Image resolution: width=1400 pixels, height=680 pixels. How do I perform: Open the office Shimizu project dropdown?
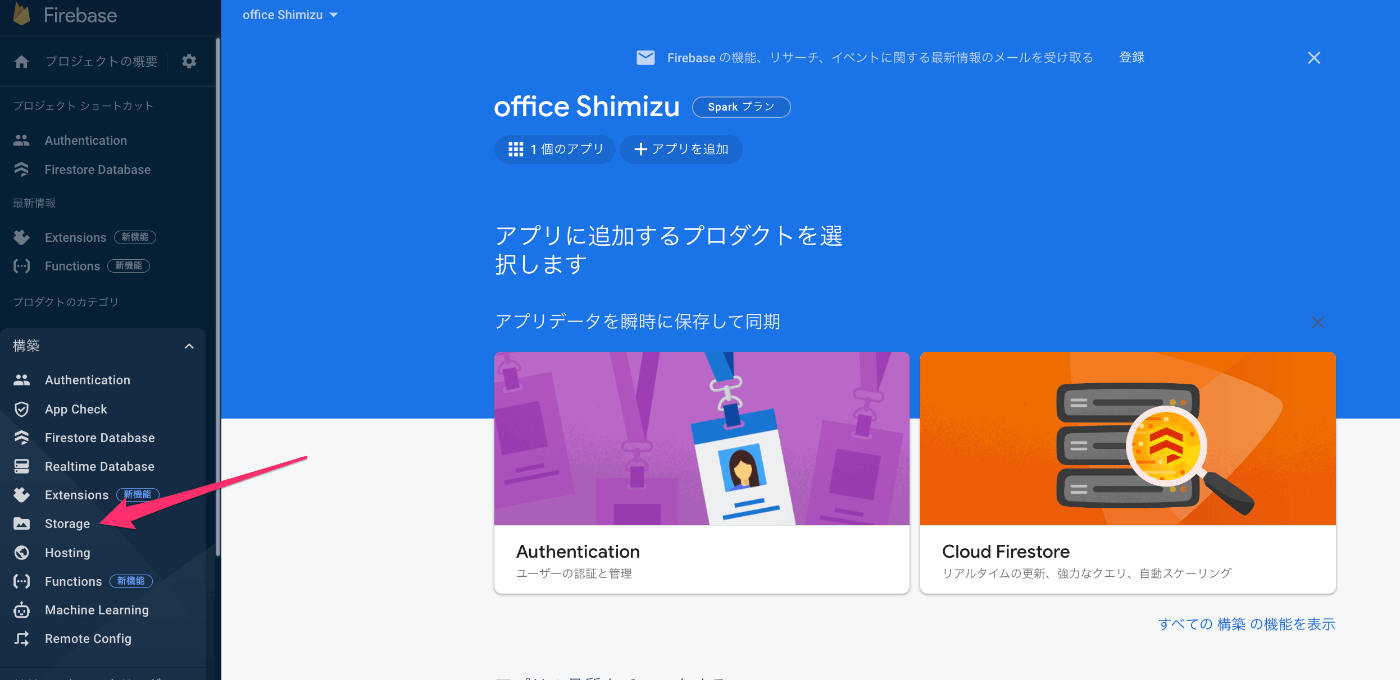pyautogui.click(x=290, y=15)
